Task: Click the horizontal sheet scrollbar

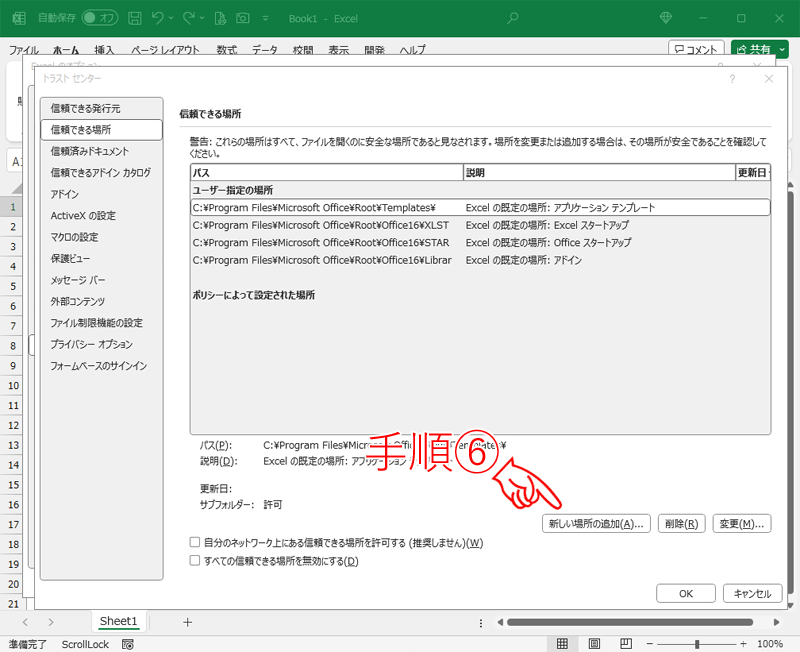Action: click(x=630, y=622)
